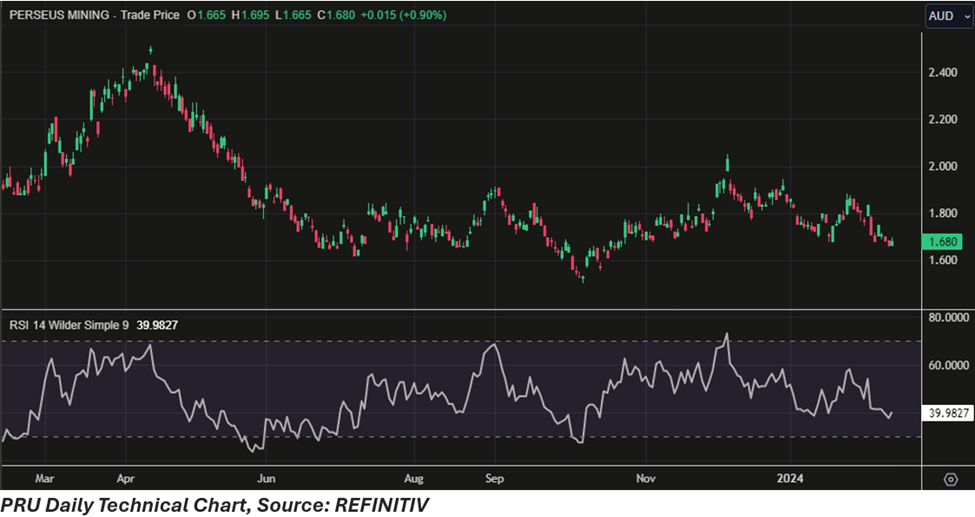Click the Sep label on the time axis
The width and height of the screenshot is (975, 517).
pos(494,478)
